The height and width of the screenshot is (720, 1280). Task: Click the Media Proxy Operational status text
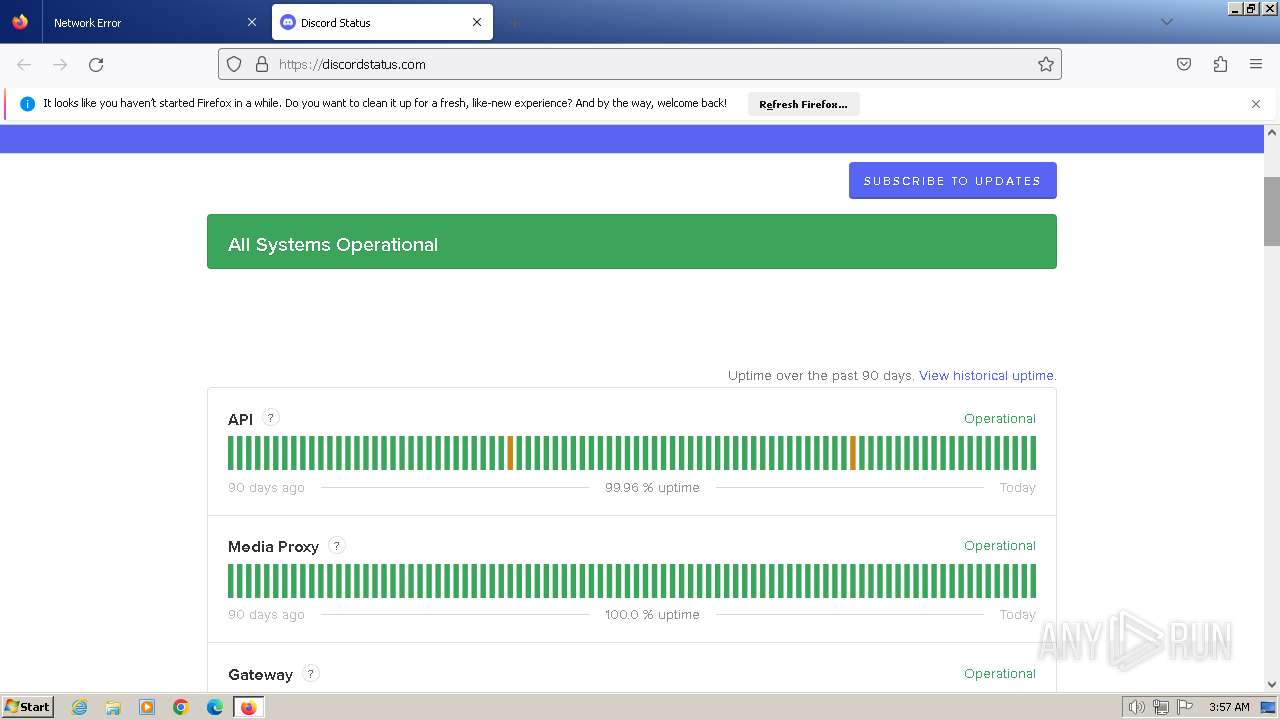pyautogui.click(x=999, y=545)
